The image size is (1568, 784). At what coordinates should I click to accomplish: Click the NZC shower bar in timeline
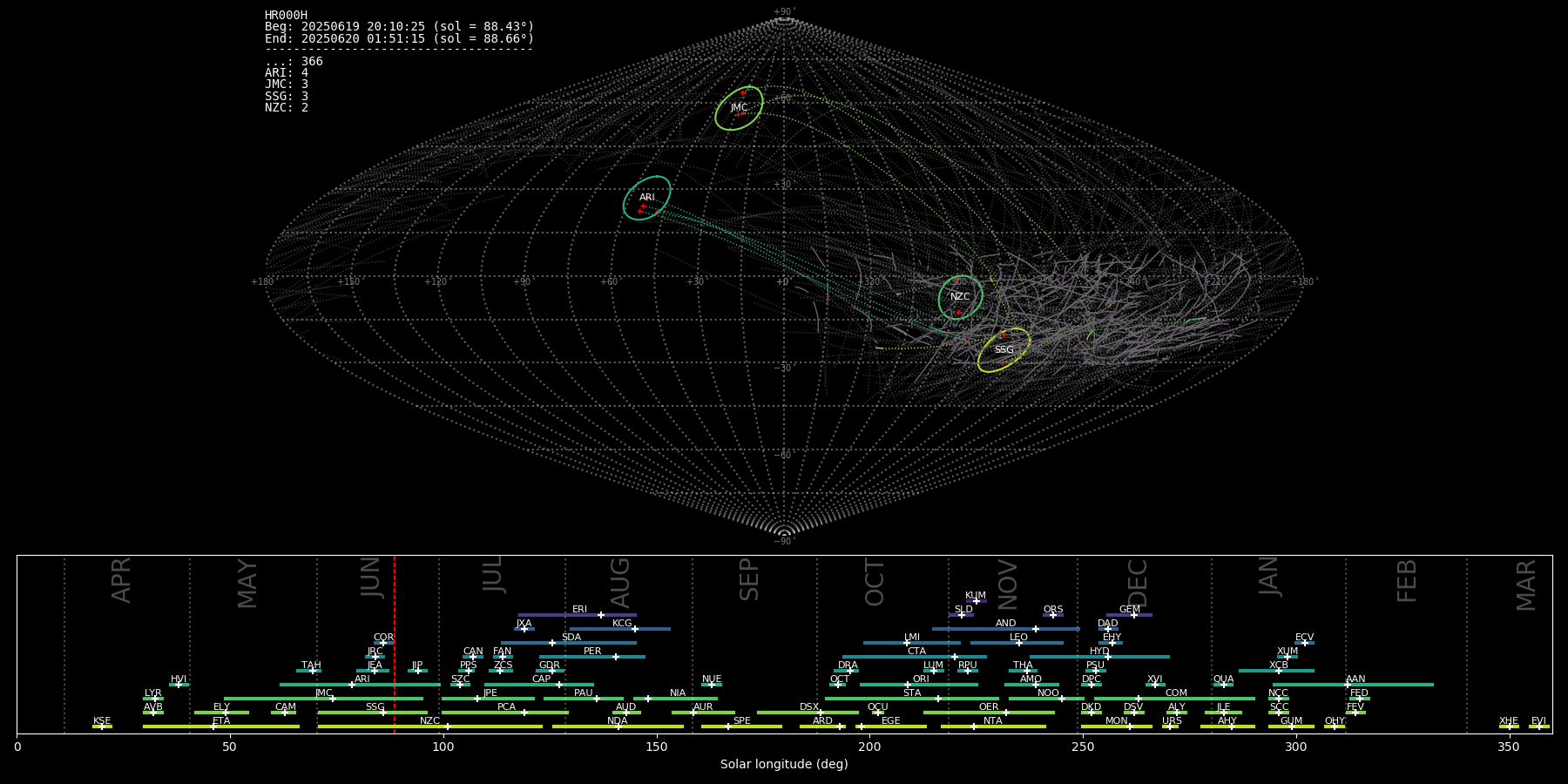click(430, 727)
